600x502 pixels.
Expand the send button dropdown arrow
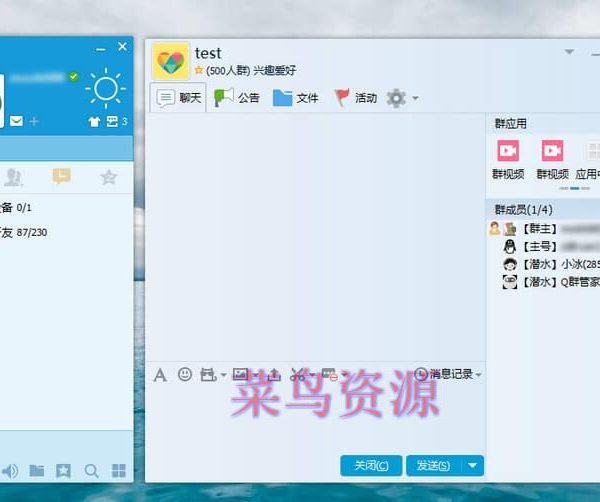(473, 466)
